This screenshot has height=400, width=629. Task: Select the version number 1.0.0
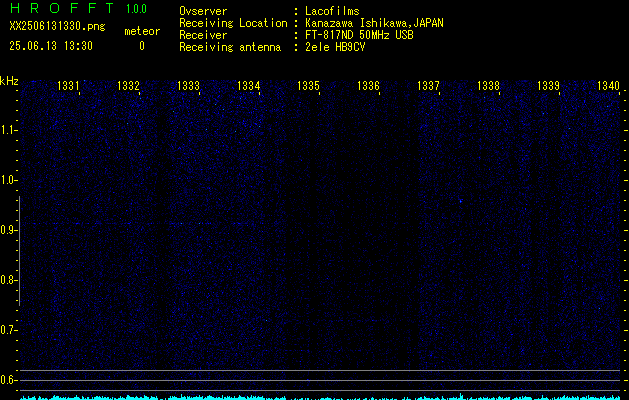pos(136,9)
